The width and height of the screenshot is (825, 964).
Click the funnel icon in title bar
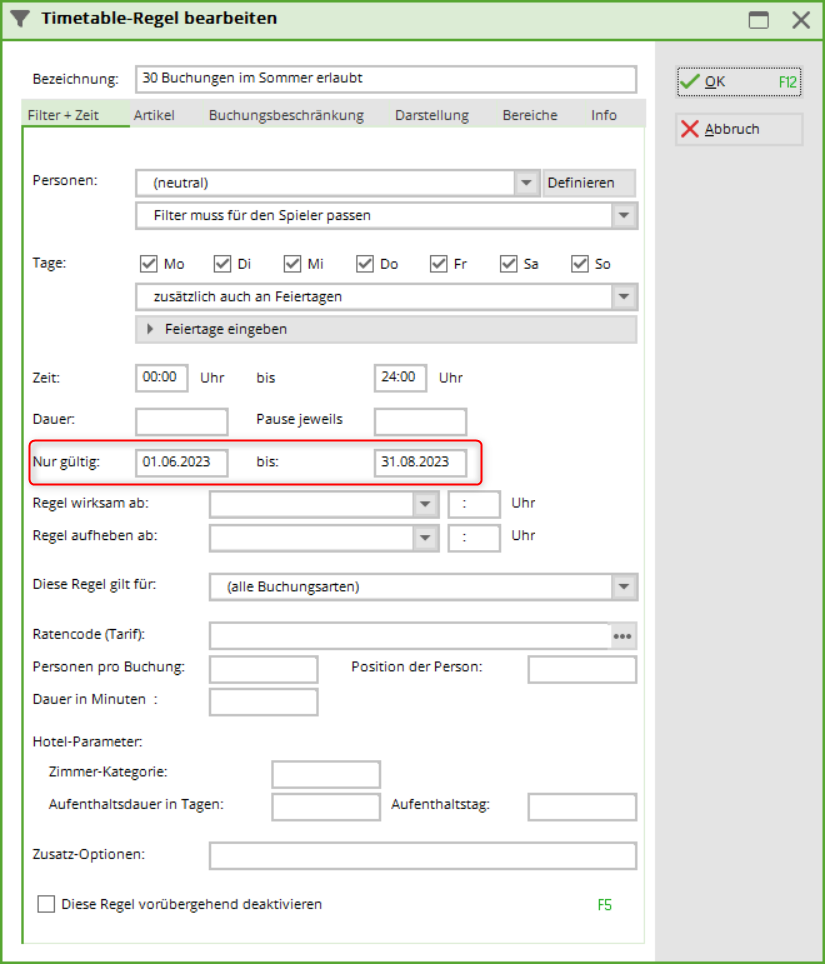(x=20, y=19)
